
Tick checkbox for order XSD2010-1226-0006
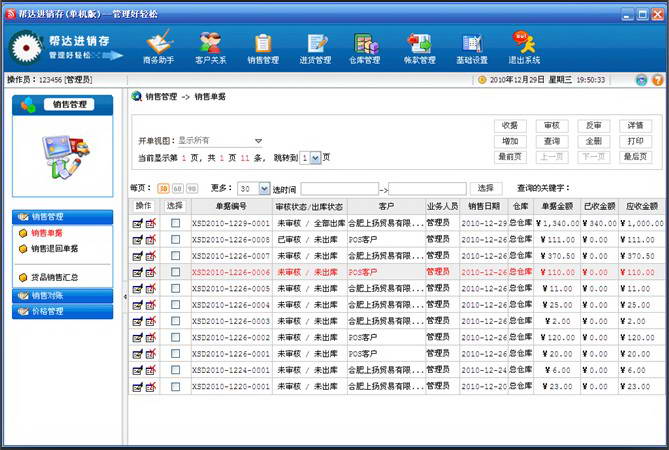coord(175,272)
